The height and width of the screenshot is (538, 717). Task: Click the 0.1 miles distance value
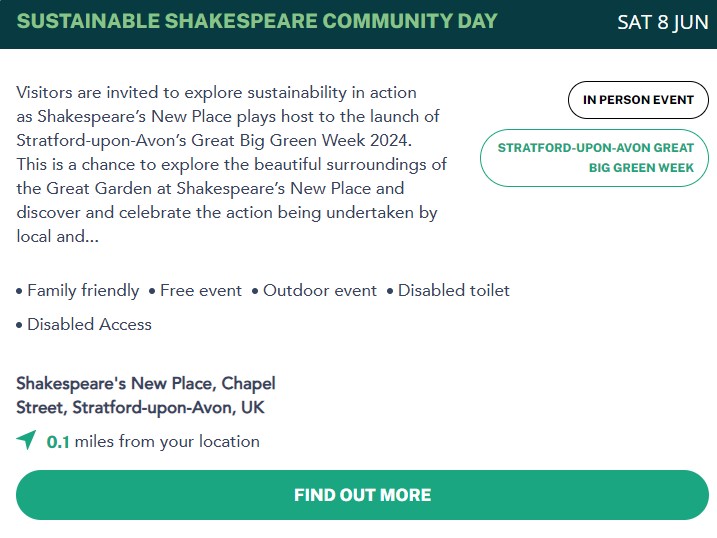tap(58, 442)
